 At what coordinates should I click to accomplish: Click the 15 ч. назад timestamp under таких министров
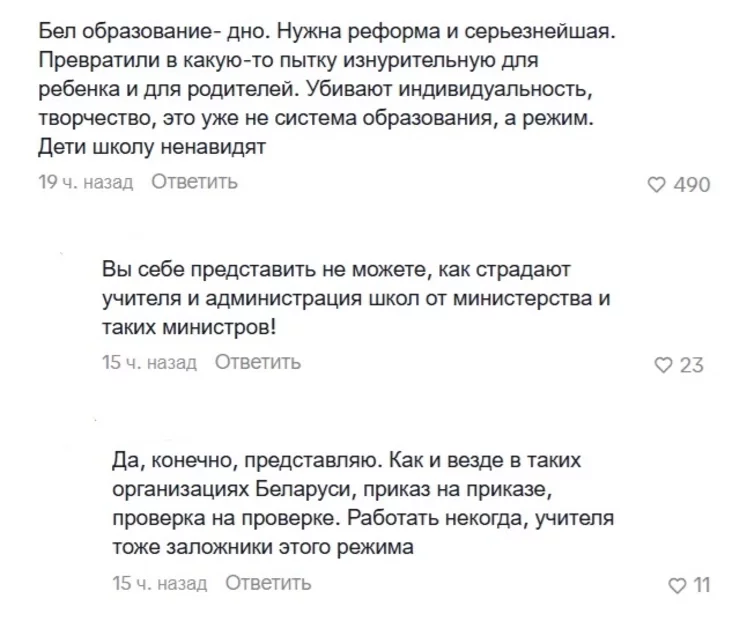tap(149, 362)
